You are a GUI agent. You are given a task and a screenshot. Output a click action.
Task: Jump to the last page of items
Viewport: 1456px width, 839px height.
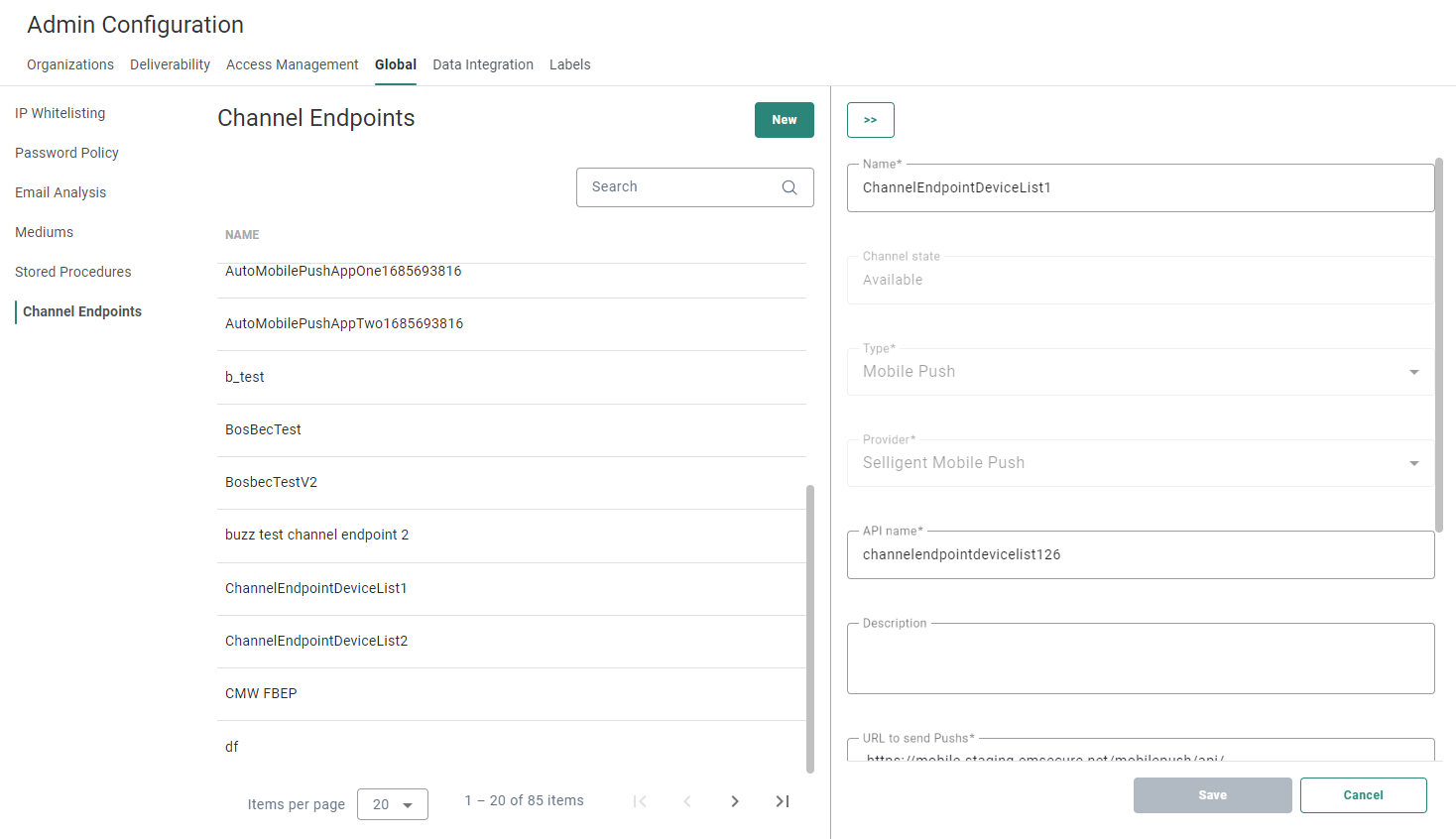[783, 800]
